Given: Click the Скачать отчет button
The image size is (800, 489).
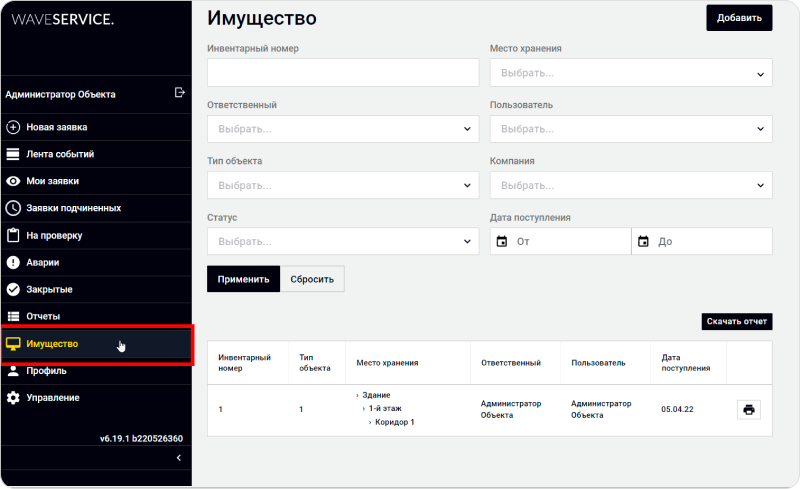Looking at the screenshot, I should (737, 321).
